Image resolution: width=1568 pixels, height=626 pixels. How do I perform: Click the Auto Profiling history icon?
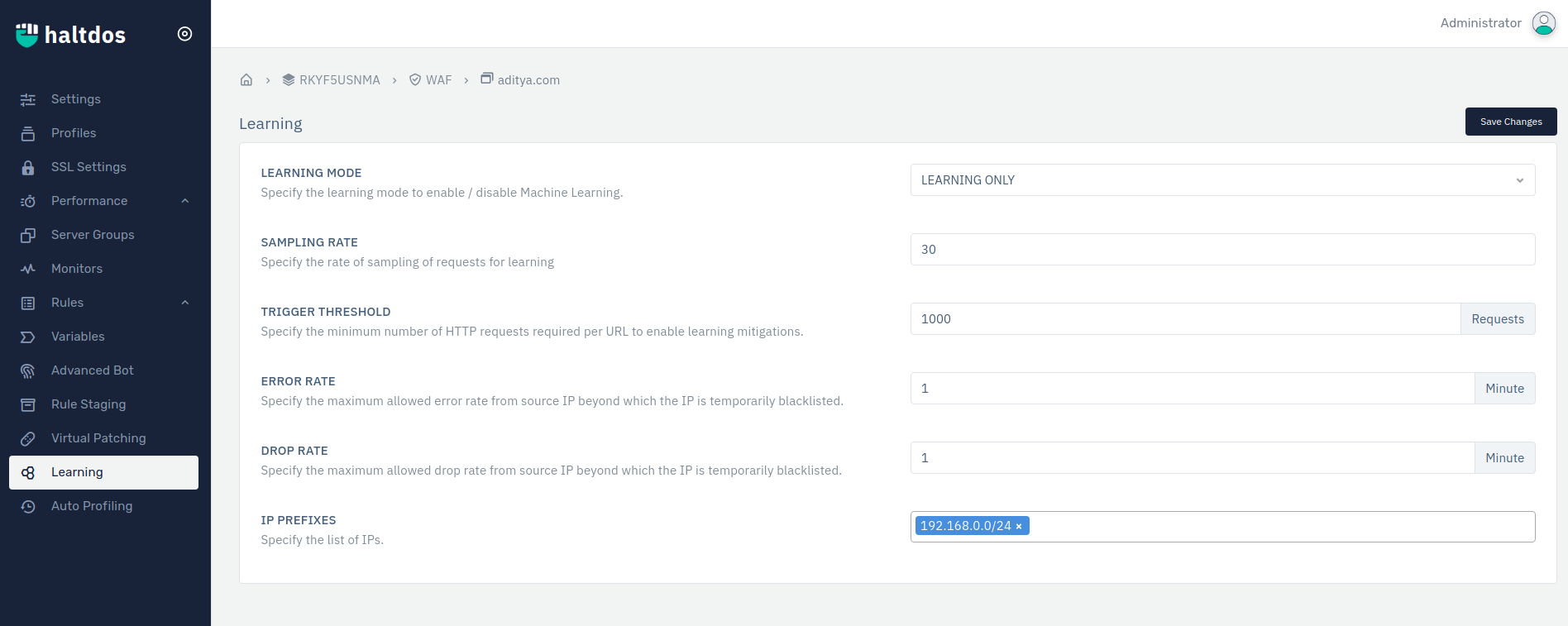(28, 507)
